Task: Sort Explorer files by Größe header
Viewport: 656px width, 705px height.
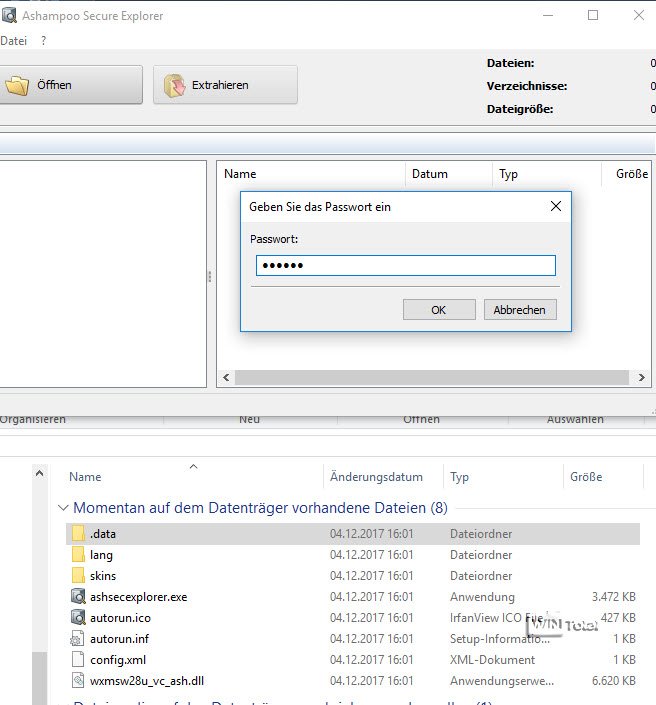Action: pos(586,477)
